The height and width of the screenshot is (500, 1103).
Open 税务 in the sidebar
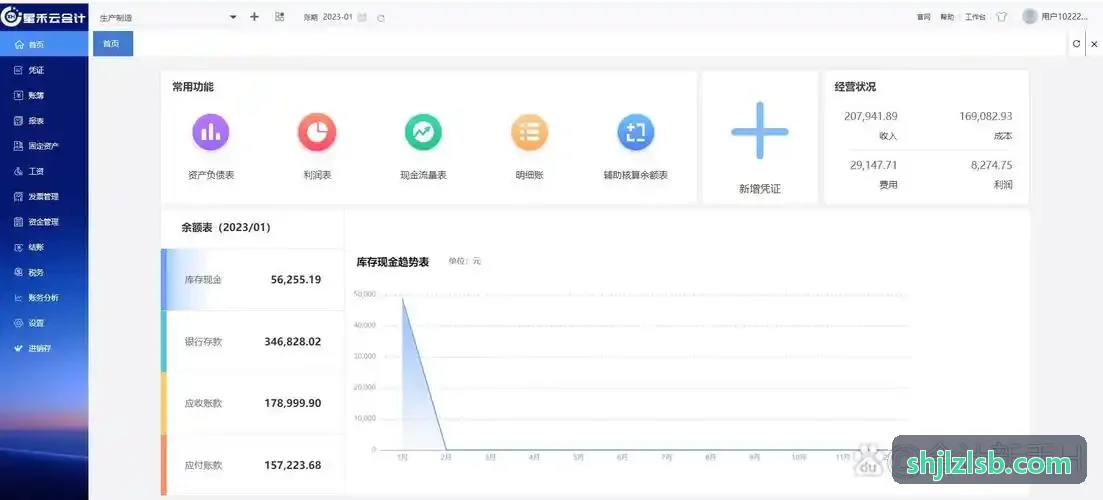click(x=44, y=273)
